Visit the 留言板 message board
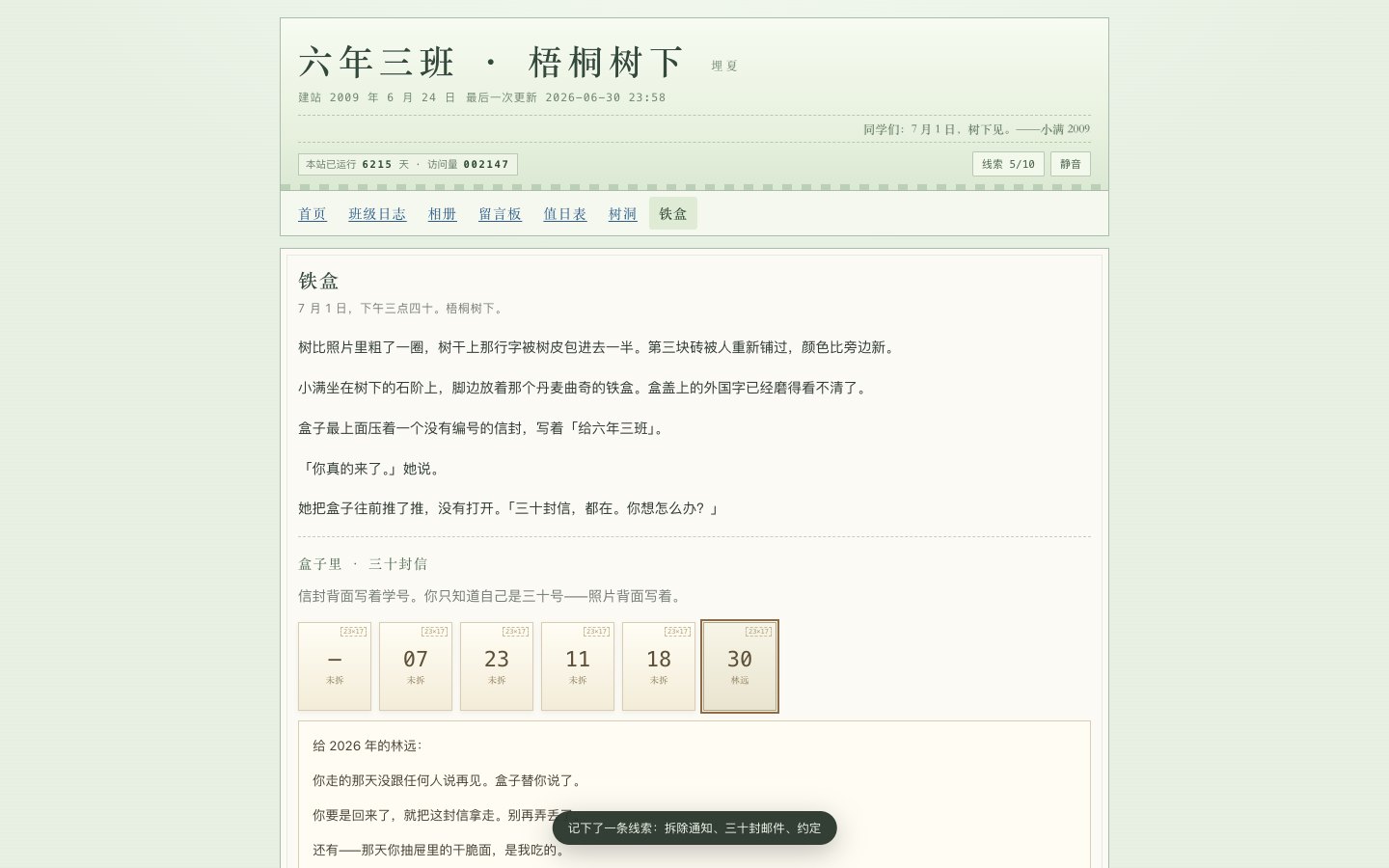Screen dimensions: 1389x868 click(x=501, y=214)
